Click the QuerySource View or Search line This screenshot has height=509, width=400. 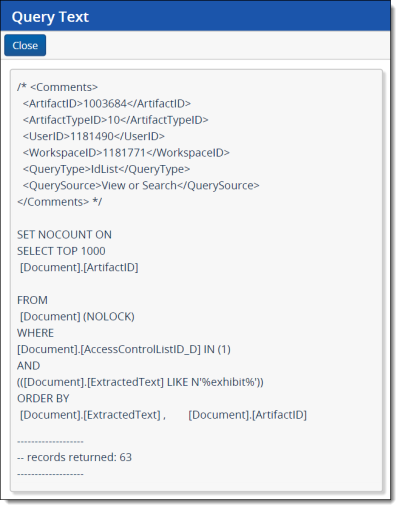(x=141, y=185)
